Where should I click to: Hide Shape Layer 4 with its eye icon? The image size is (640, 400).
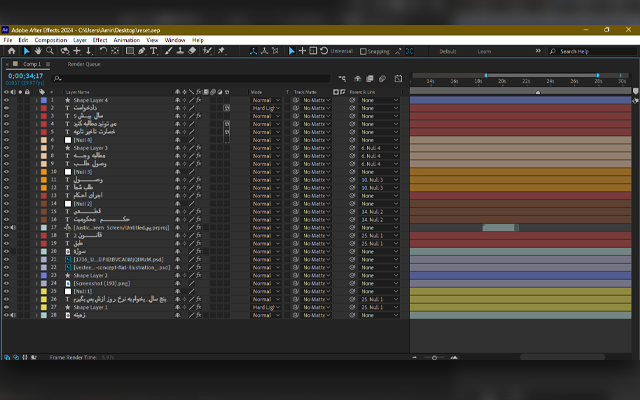coord(6,100)
